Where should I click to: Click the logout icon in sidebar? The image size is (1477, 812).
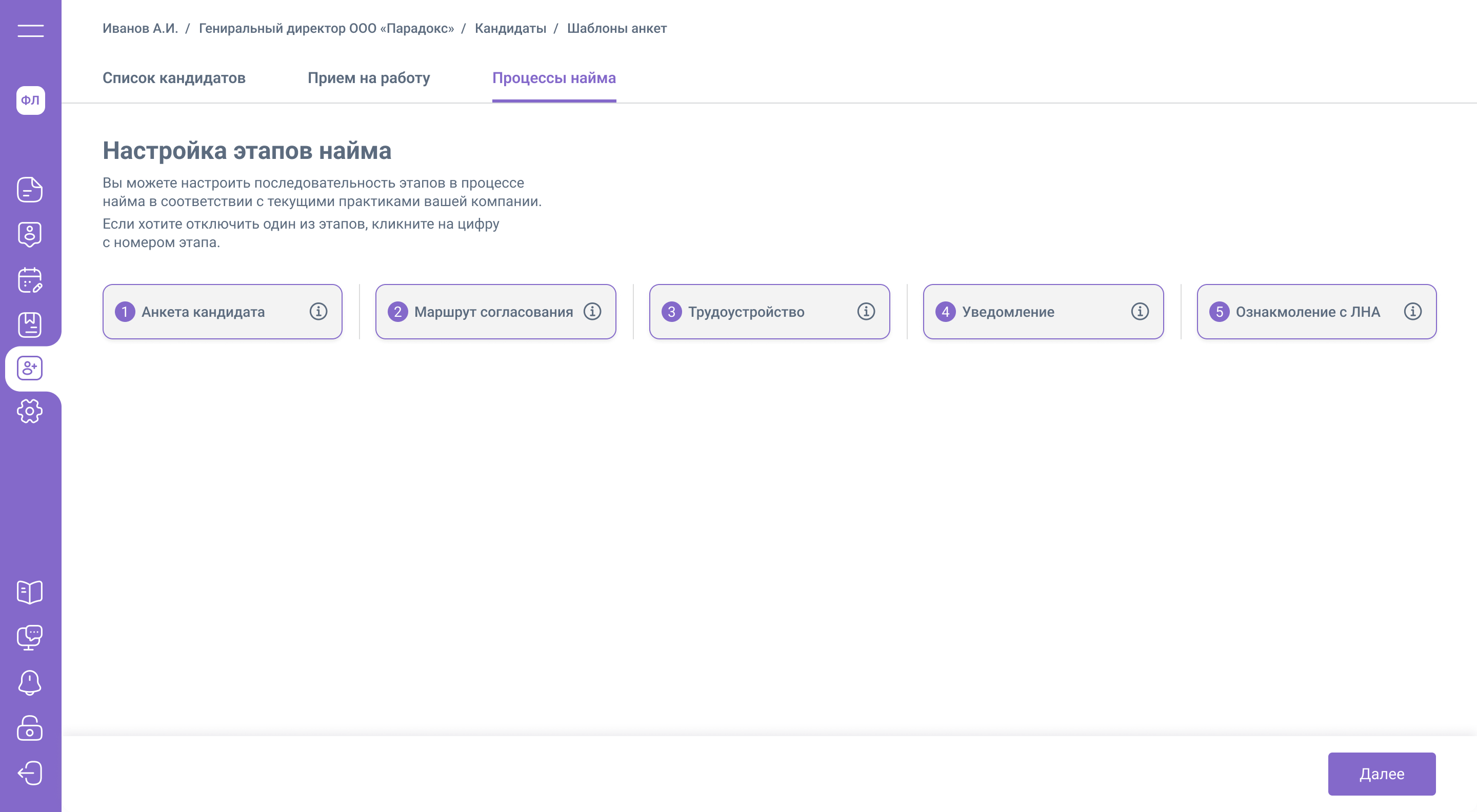pyautogui.click(x=30, y=773)
